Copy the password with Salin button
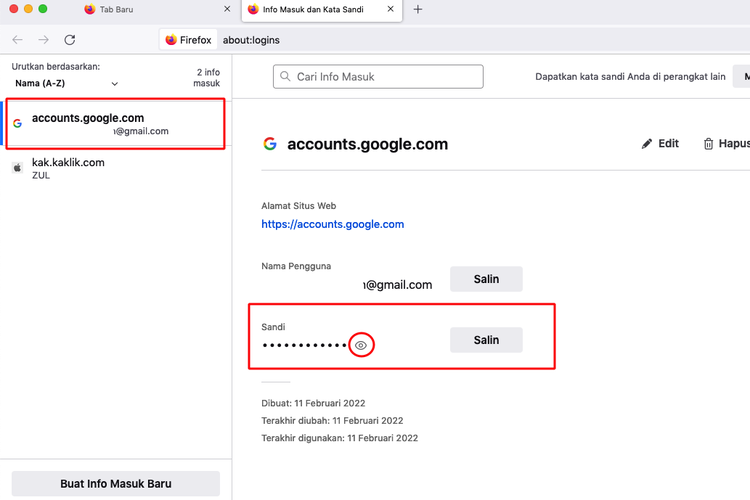The height and width of the screenshot is (500, 750). click(x=486, y=340)
